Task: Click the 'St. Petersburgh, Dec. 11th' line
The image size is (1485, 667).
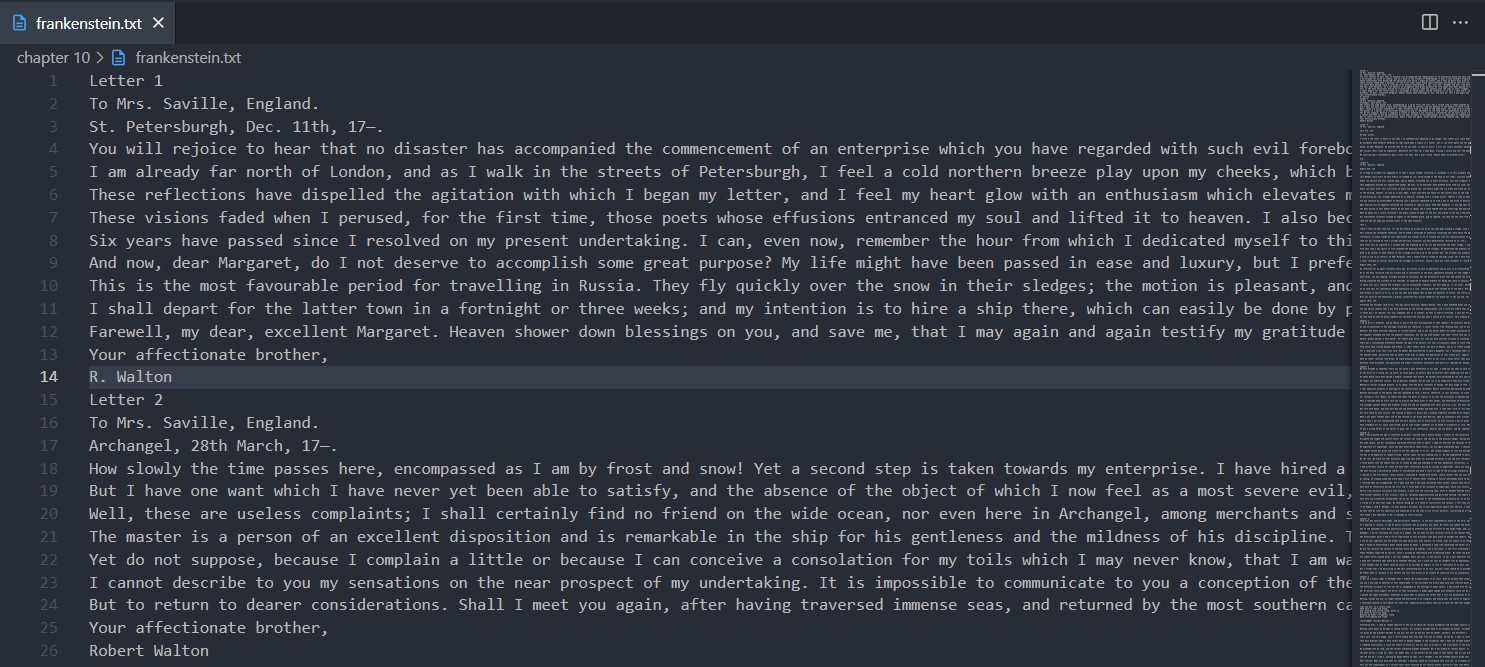Action: [x=236, y=126]
